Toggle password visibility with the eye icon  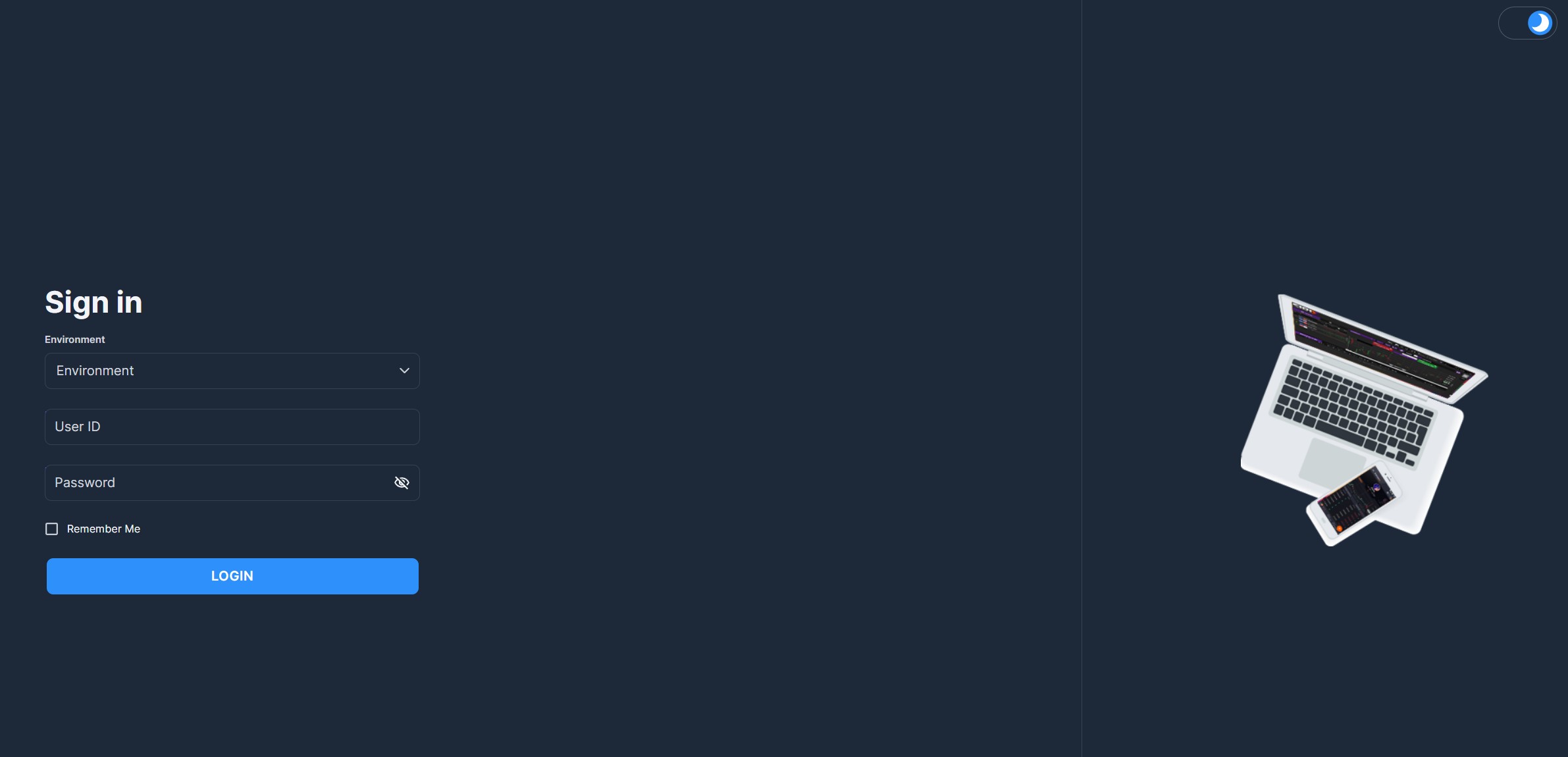tap(402, 483)
